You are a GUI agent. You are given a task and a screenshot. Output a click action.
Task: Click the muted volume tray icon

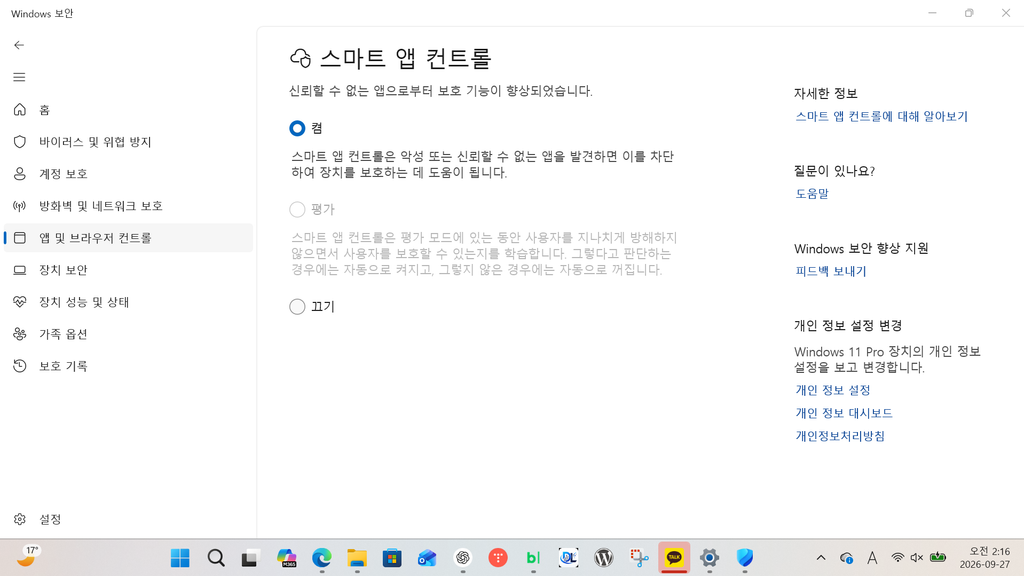(x=917, y=558)
